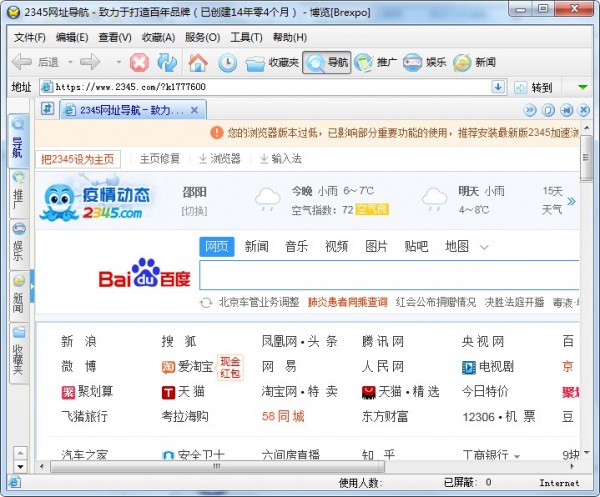The width and height of the screenshot is (600, 497).
Task: Click the sidebar scroll down arrow
Action: tap(20, 467)
